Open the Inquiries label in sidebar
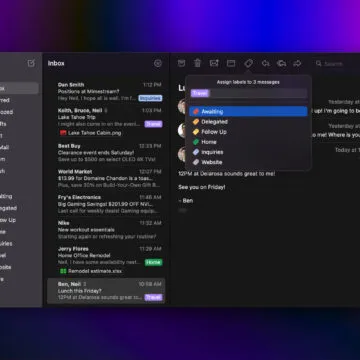 [x=6, y=244]
